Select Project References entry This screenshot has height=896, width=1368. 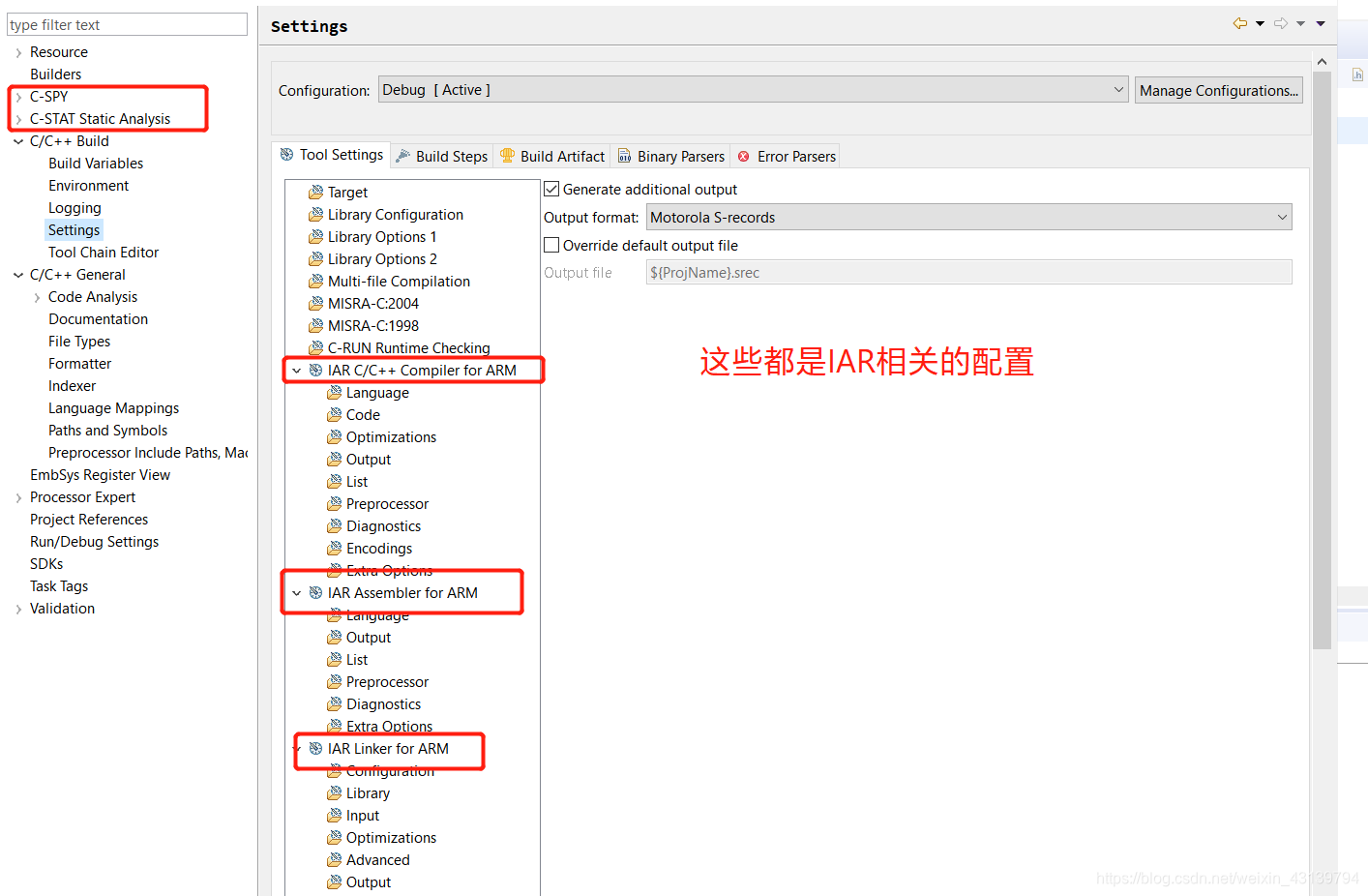89,520
